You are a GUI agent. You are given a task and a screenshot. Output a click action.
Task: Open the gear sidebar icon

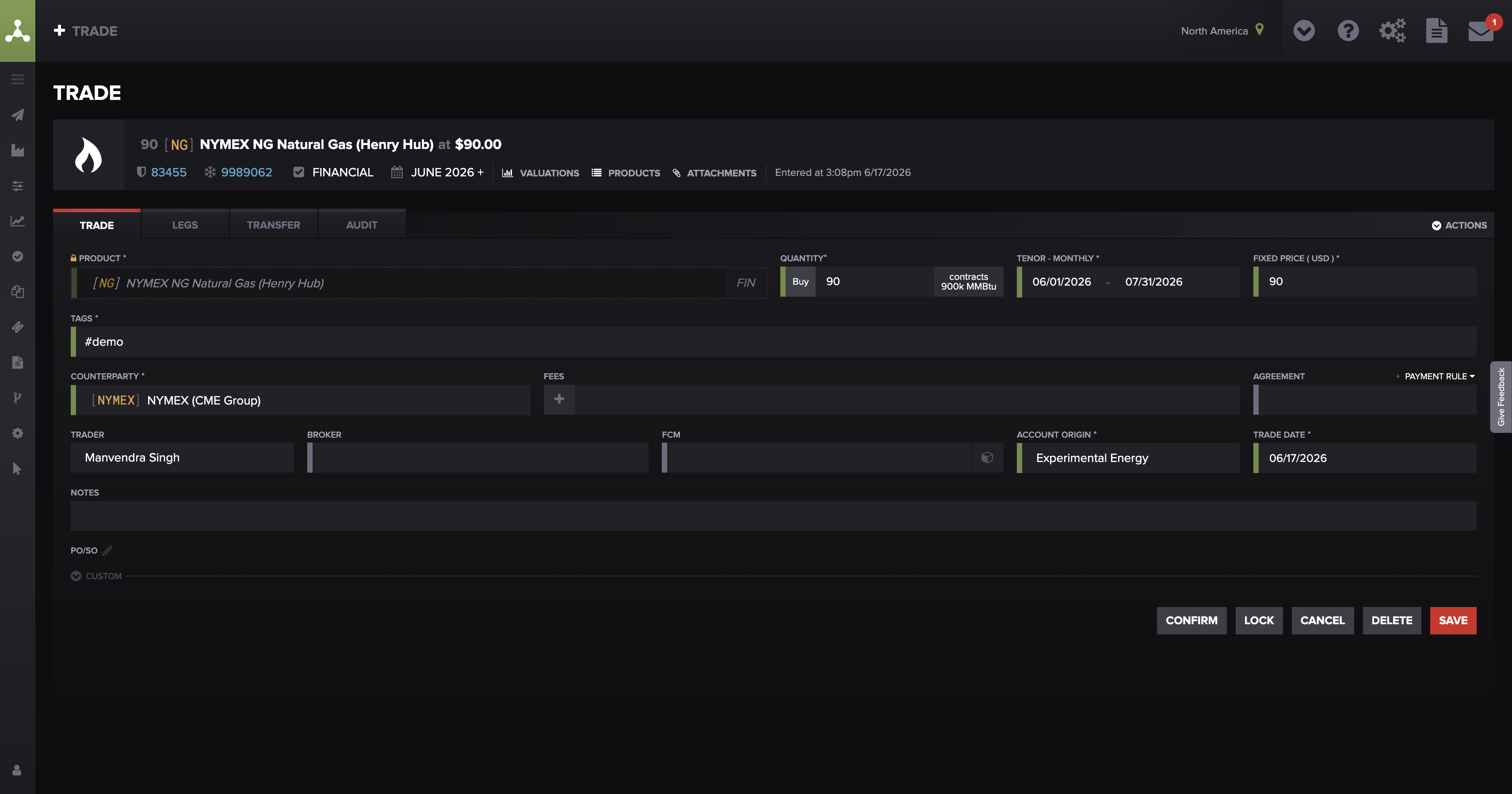(18, 433)
